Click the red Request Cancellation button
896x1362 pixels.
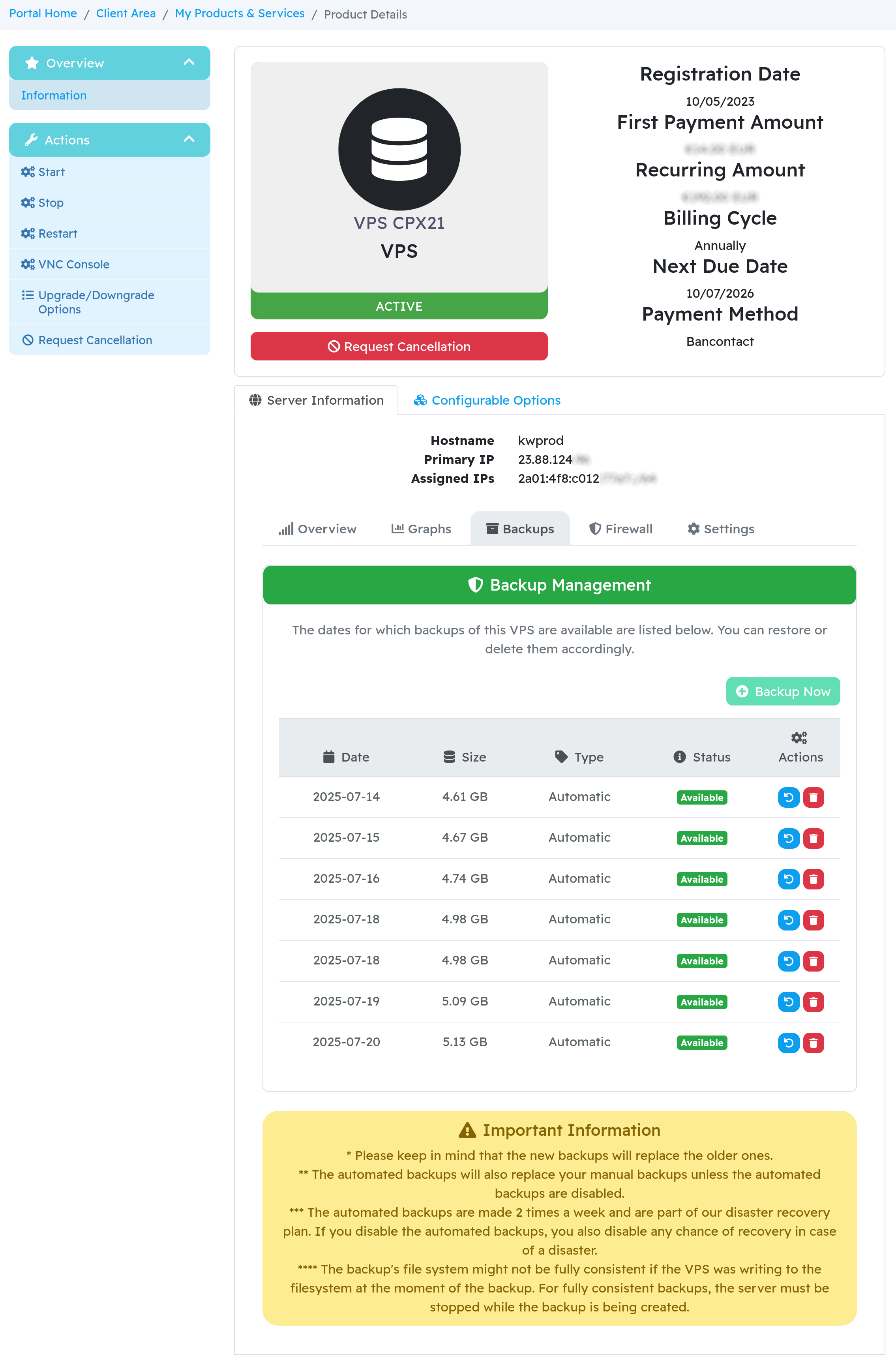(x=399, y=346)
